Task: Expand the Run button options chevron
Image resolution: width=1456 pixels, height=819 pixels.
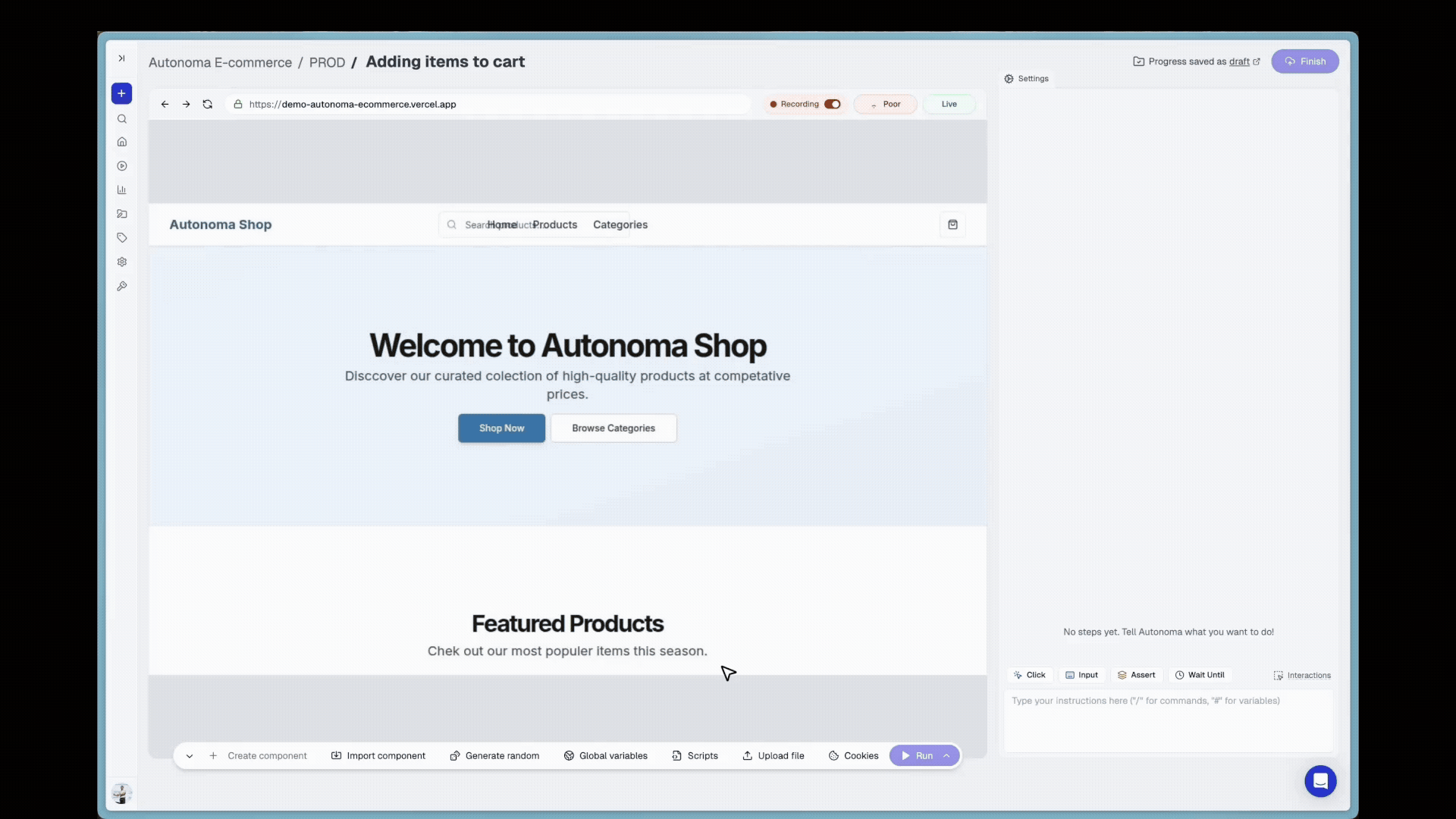Action: click(x=945, y=755)
